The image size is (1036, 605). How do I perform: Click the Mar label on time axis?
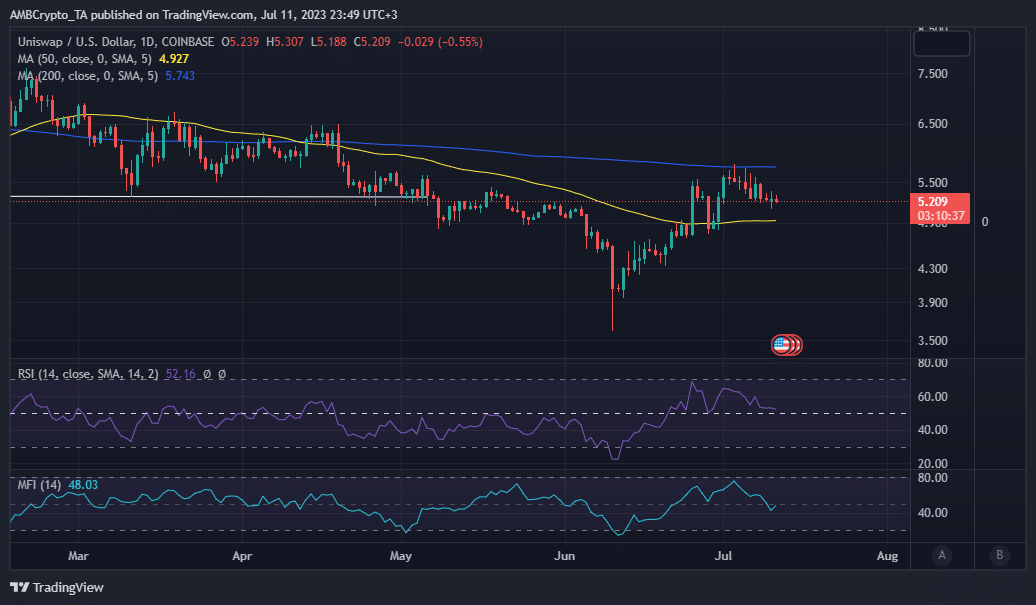pos(78,556)
